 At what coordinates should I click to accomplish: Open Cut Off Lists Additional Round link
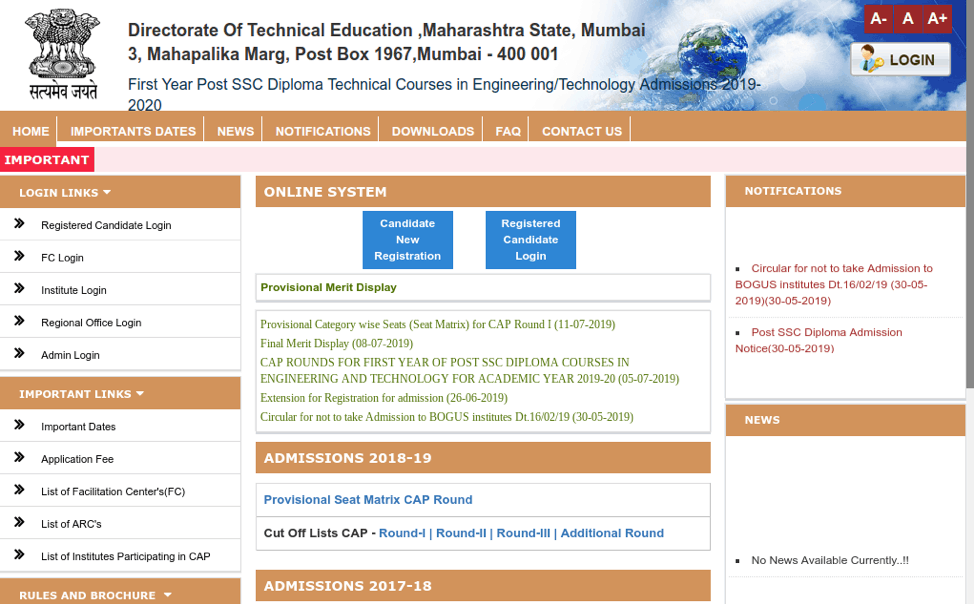point(612,533)
